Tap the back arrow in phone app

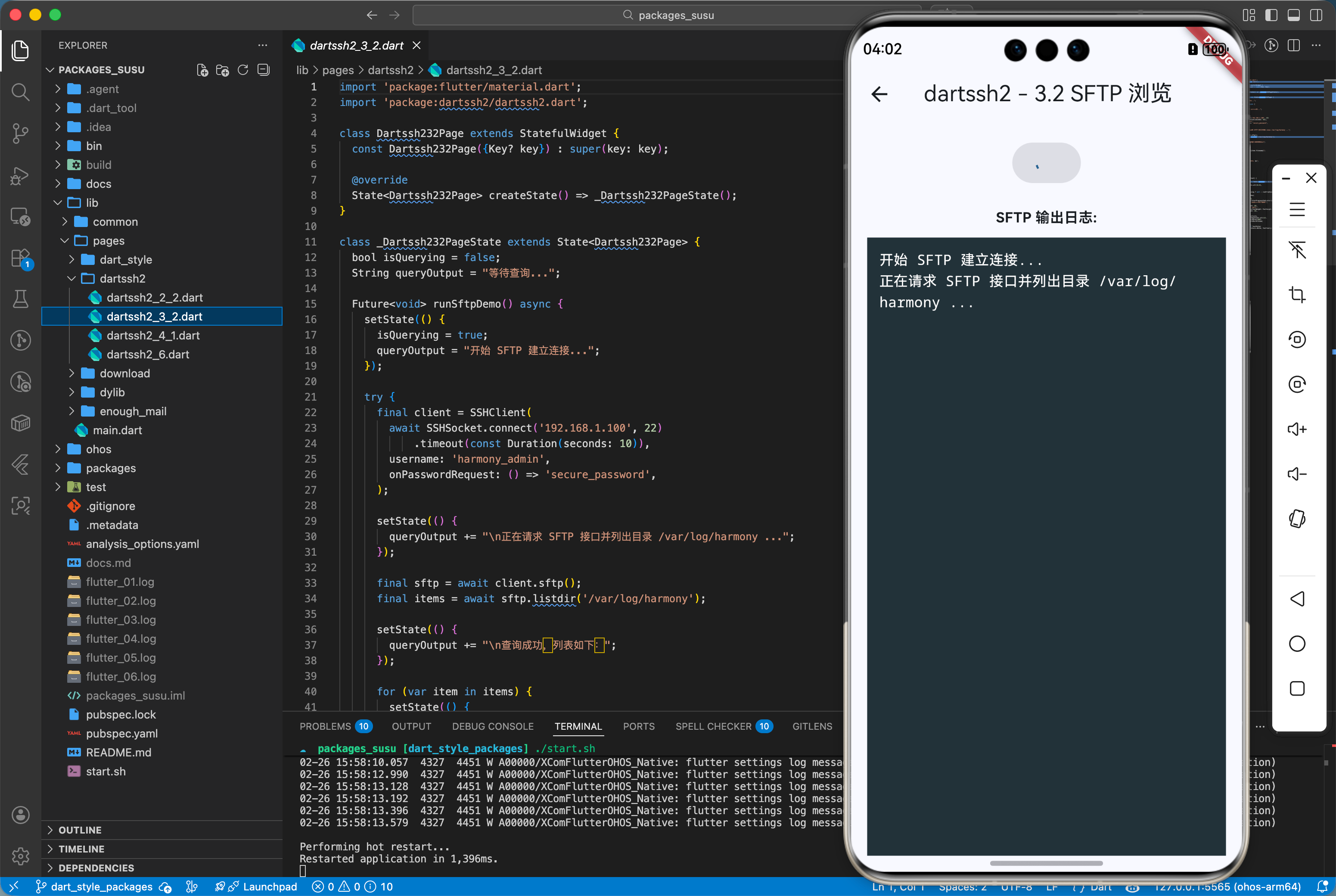pyautogui.click(x=879, y=94)
